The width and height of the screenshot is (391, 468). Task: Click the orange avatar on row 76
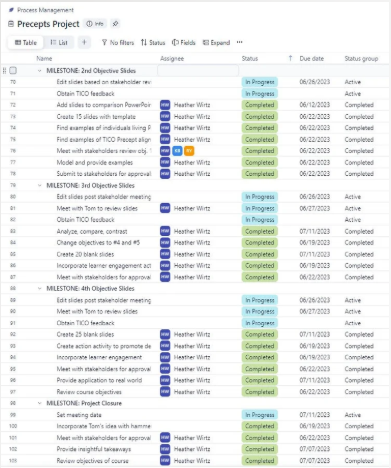tap(189, 151)
